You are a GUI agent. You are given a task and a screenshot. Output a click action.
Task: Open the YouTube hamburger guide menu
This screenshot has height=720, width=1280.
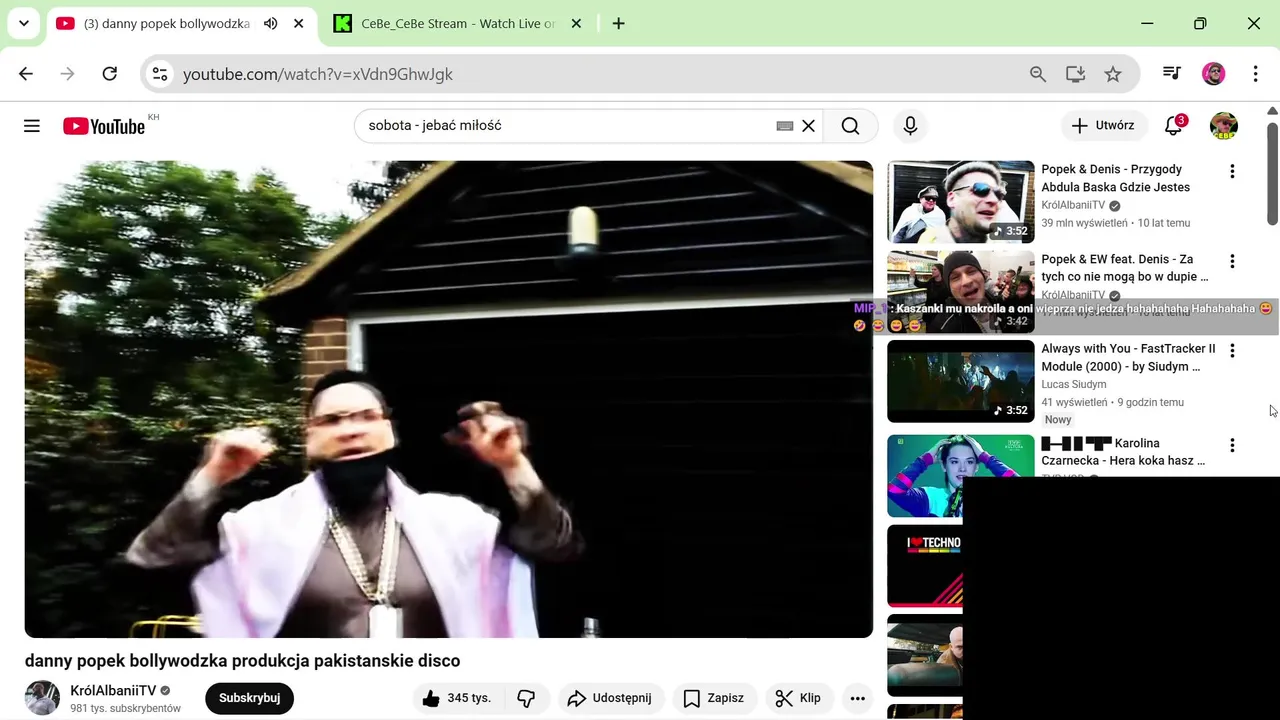pos(32,126)
